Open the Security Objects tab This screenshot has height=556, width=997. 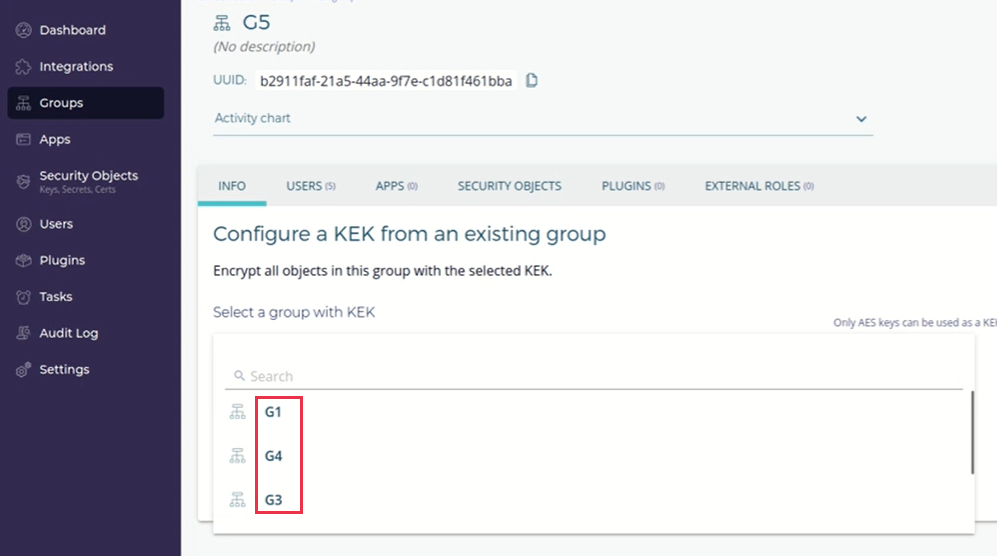pyautogui.click(x=509, y=186)
